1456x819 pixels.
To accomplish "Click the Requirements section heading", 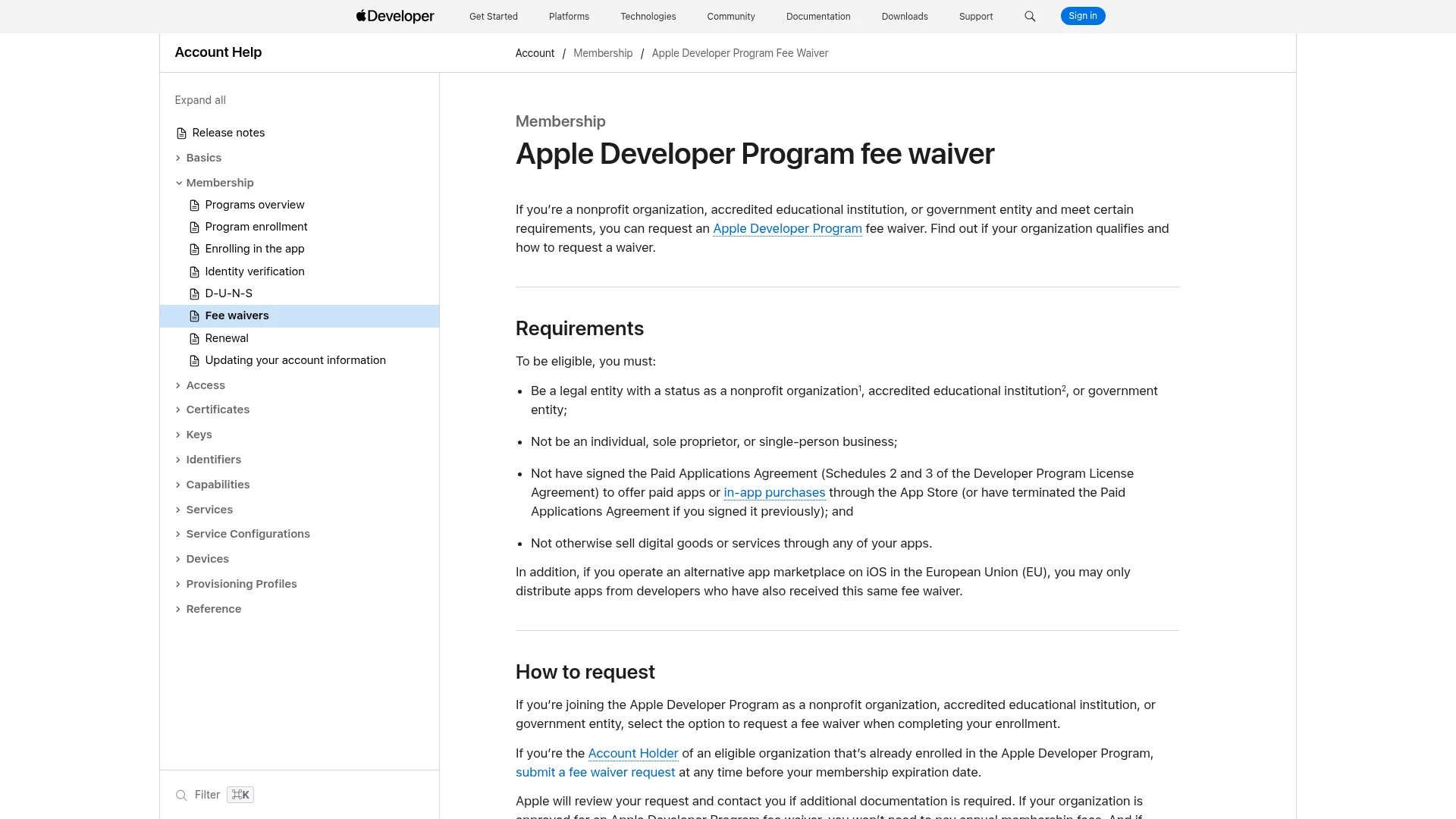I will (x=579, y=328).
